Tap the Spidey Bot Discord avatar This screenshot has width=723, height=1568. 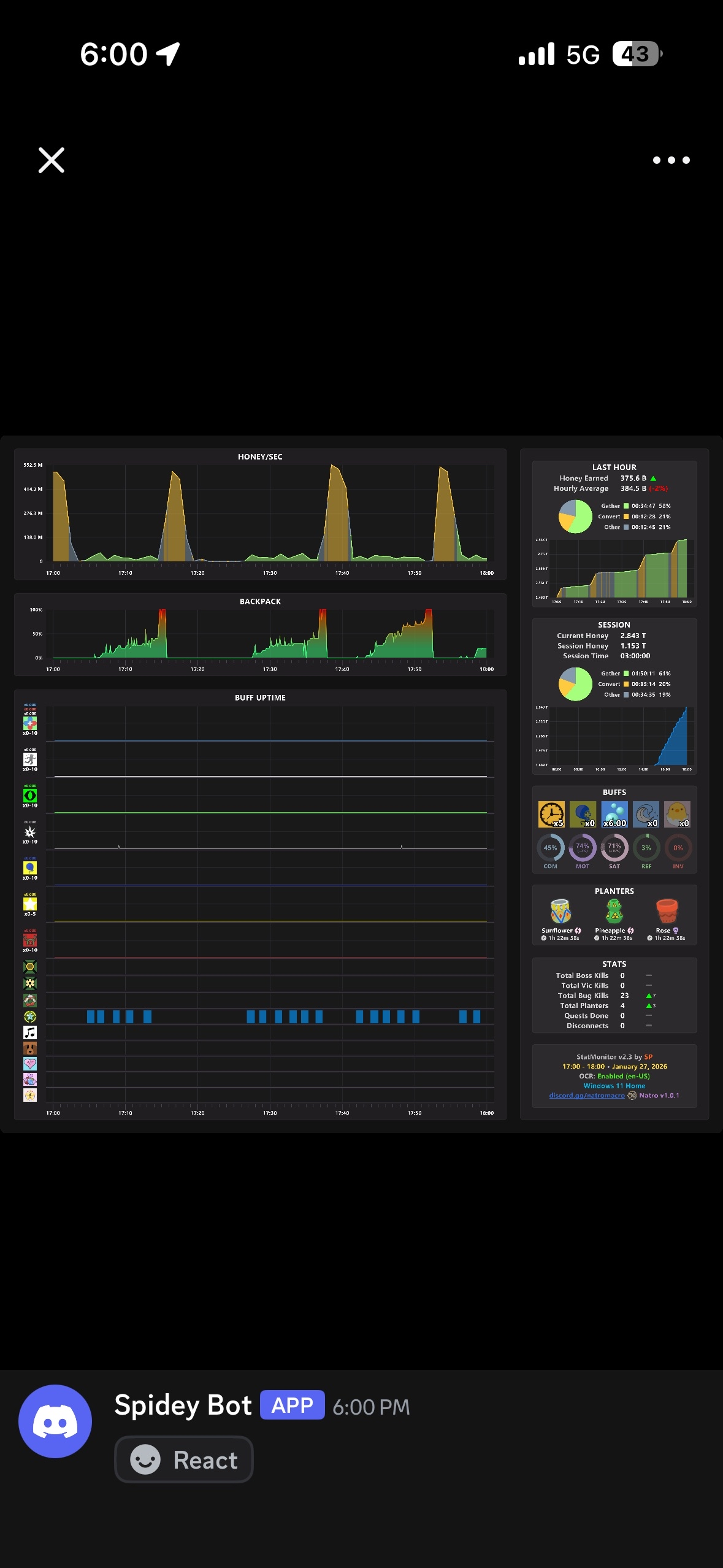55,1421
